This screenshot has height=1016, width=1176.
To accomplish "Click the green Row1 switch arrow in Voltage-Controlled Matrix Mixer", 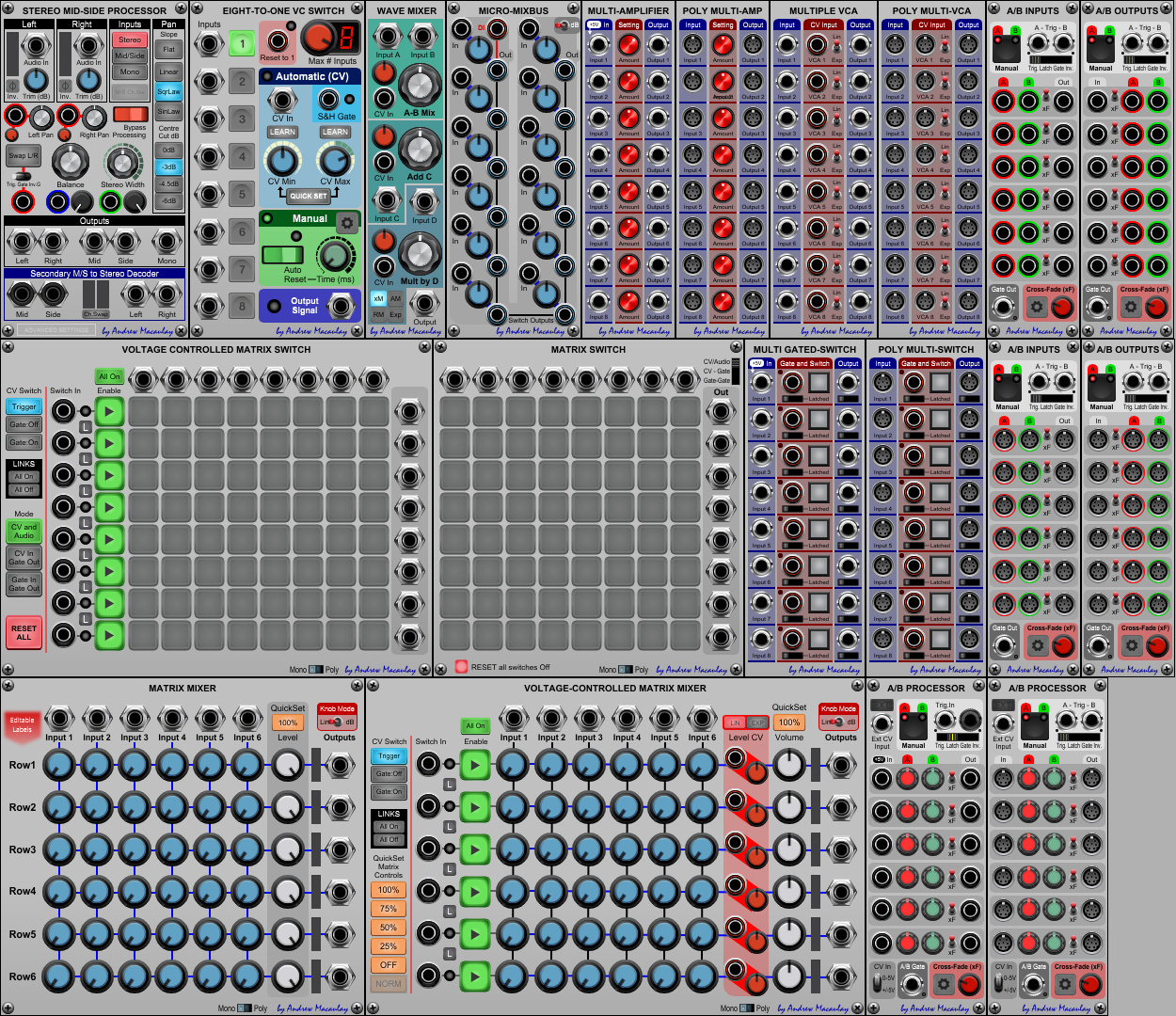I will (475, 765).
